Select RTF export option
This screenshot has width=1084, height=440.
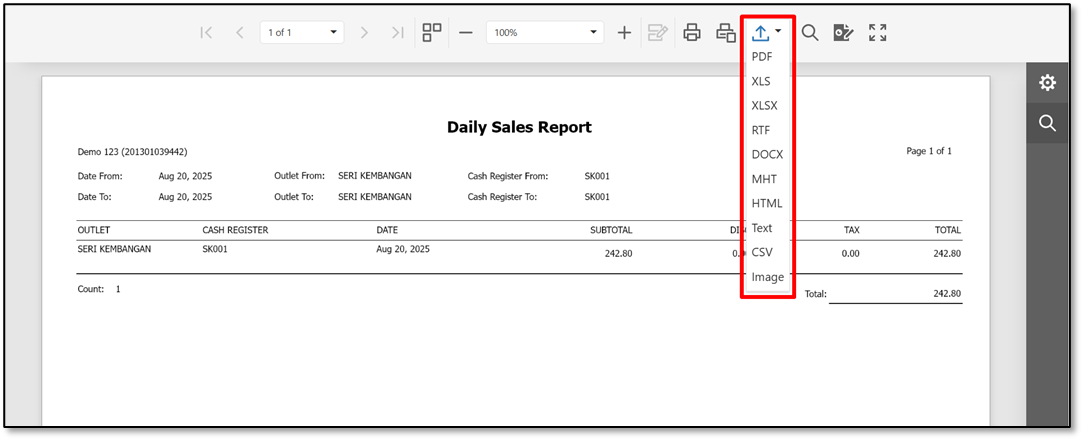click(x=761, y=130)
